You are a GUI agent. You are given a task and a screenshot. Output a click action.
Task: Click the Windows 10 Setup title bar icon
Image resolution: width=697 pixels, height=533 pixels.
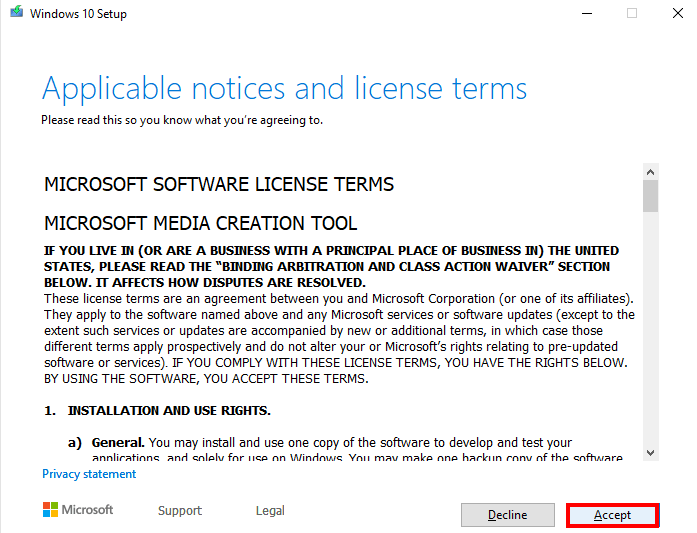click(16, 12)
